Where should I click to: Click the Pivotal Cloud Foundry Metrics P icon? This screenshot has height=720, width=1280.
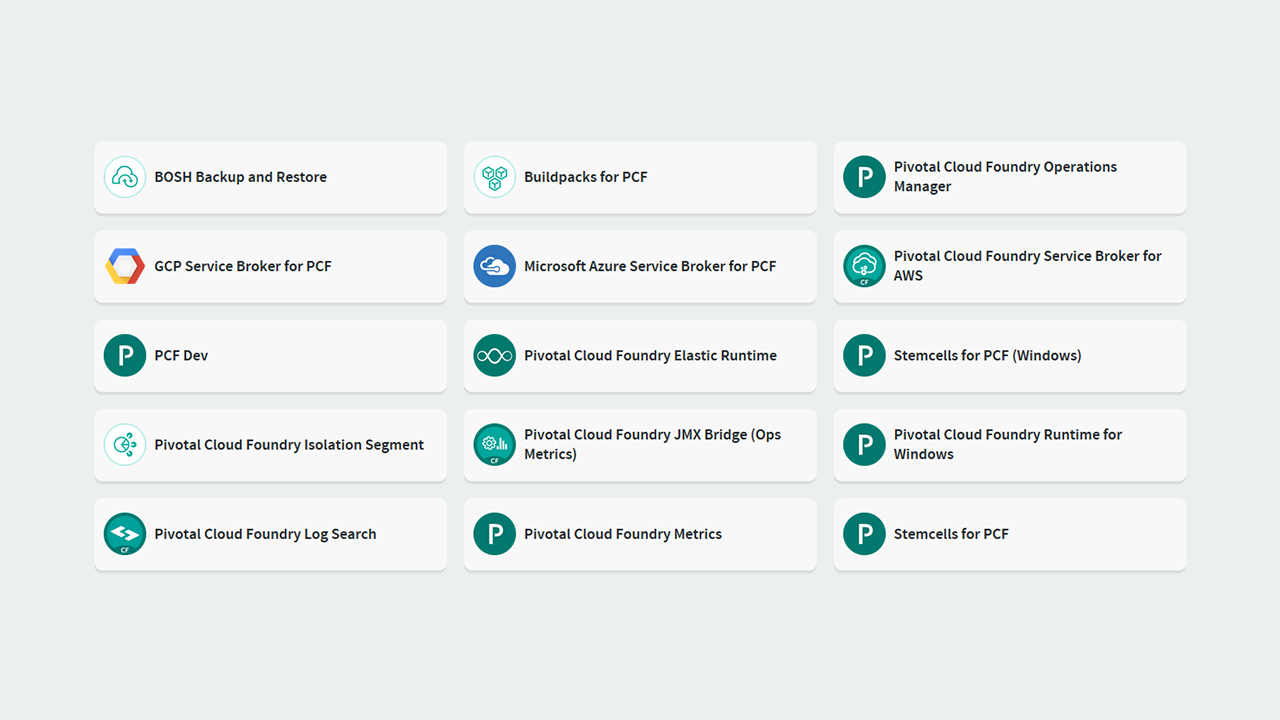click(495, 534)
